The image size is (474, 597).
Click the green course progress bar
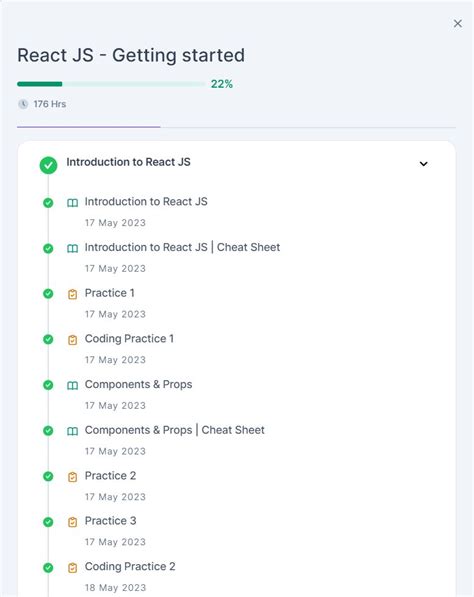pos(111,84)
